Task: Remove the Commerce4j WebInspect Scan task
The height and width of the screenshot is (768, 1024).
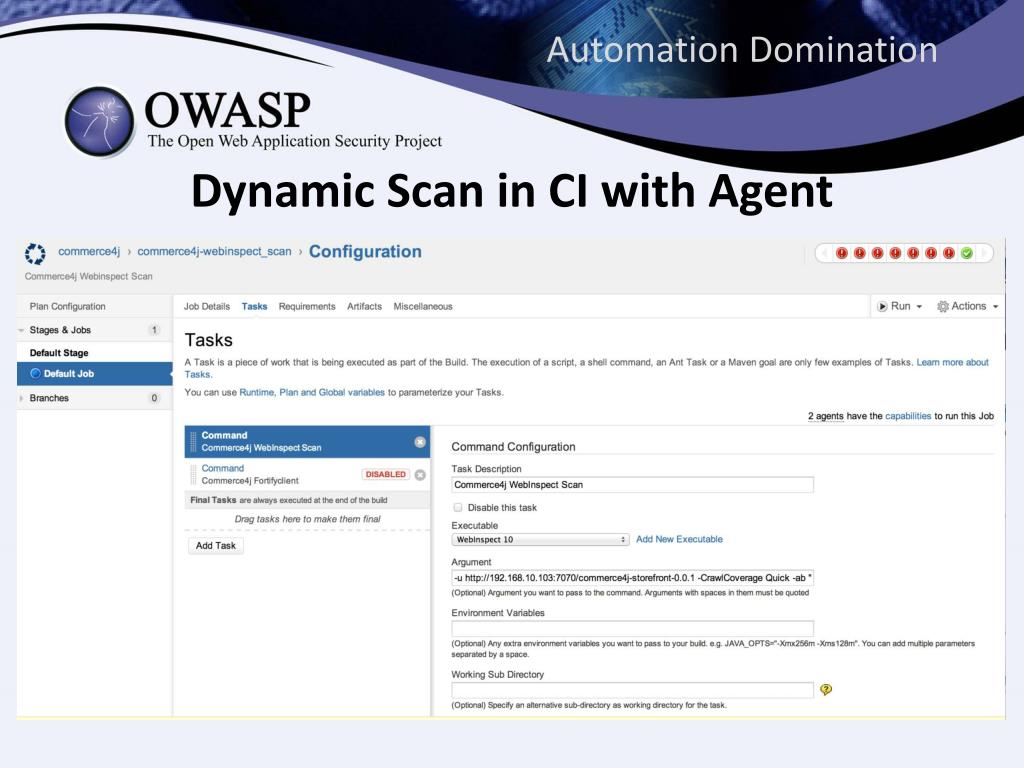Action: tap(420, 442)
